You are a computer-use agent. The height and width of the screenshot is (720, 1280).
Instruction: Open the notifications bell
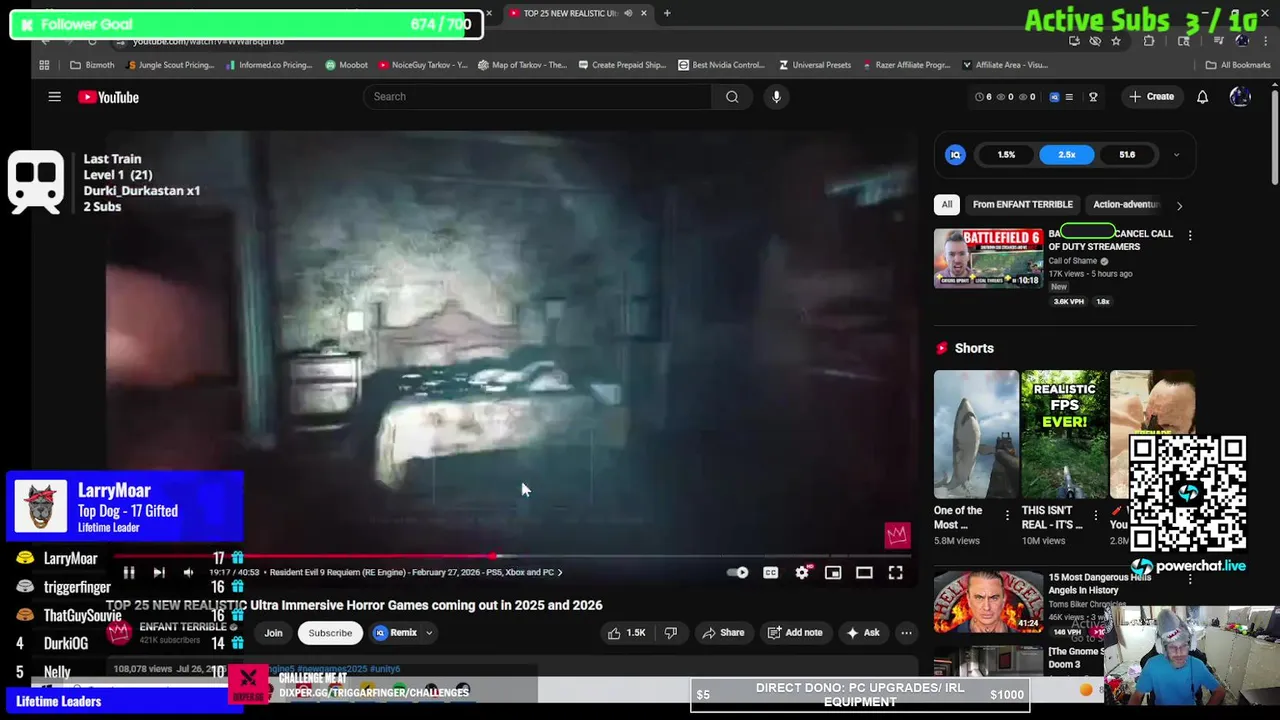click(x=1202, y=97)
